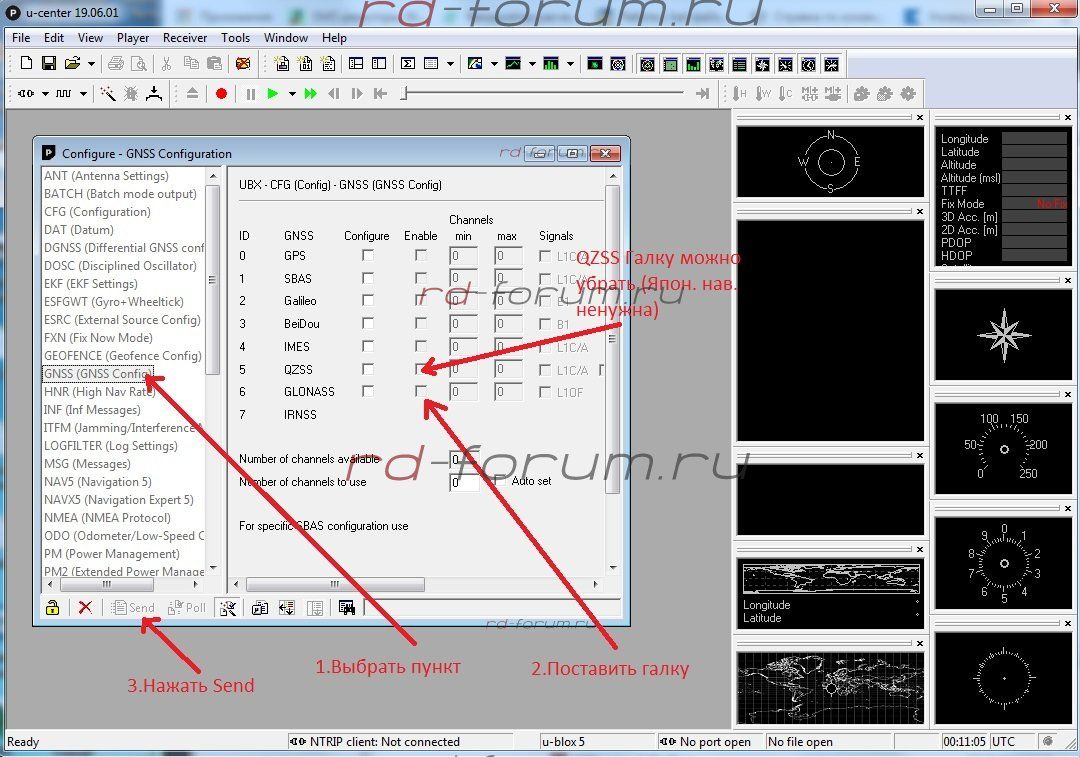Viewport: 1080px width, 757px height.
Task: Click the Step backward playback icon
Action: point(334,93)
